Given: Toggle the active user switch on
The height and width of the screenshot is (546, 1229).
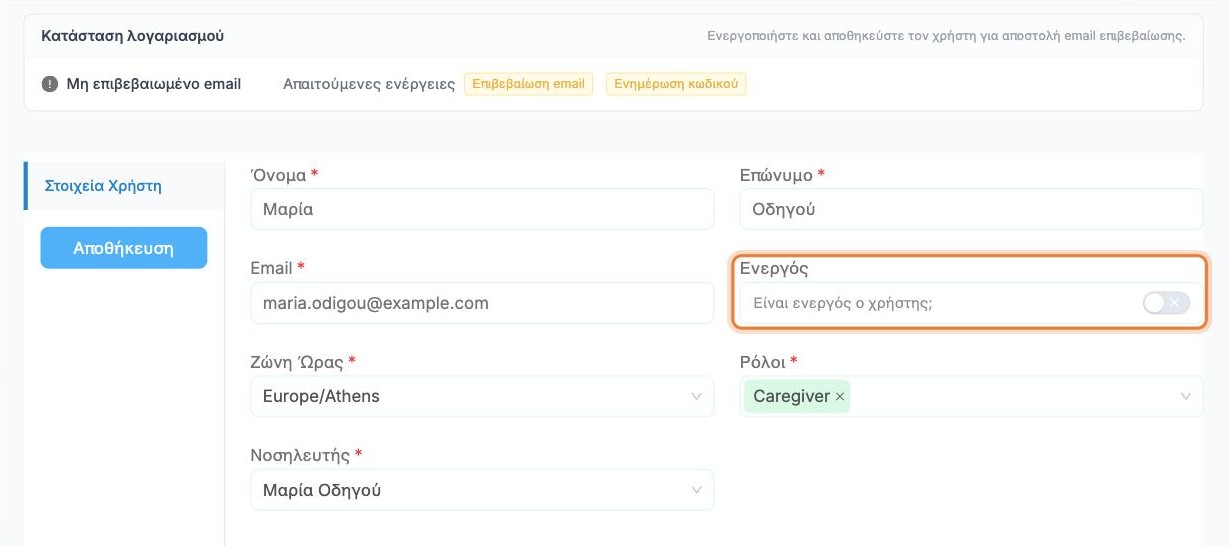Looking at the screenshot, I should (1166, 303).
